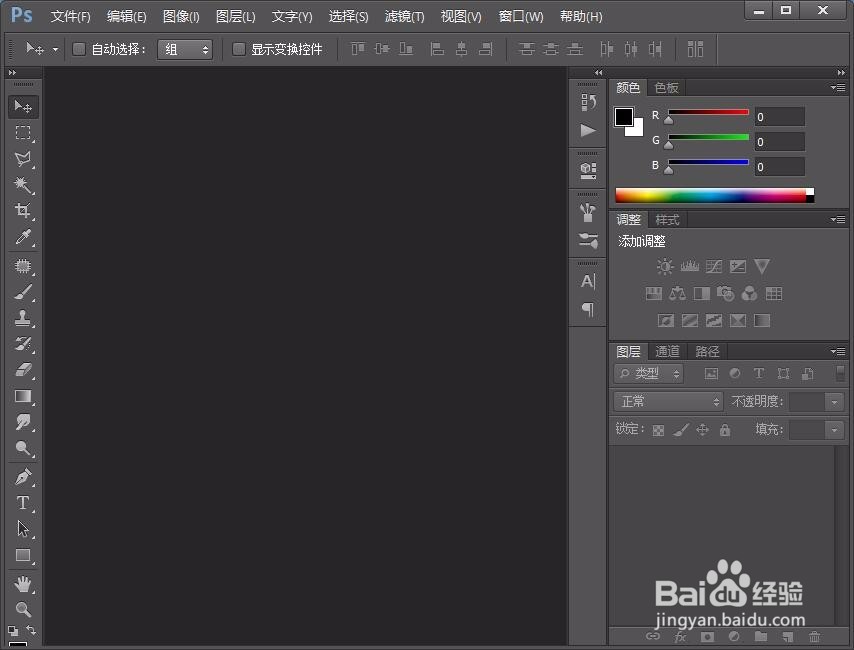
Task: Click the G value input field
Action: tap(779, 142)
